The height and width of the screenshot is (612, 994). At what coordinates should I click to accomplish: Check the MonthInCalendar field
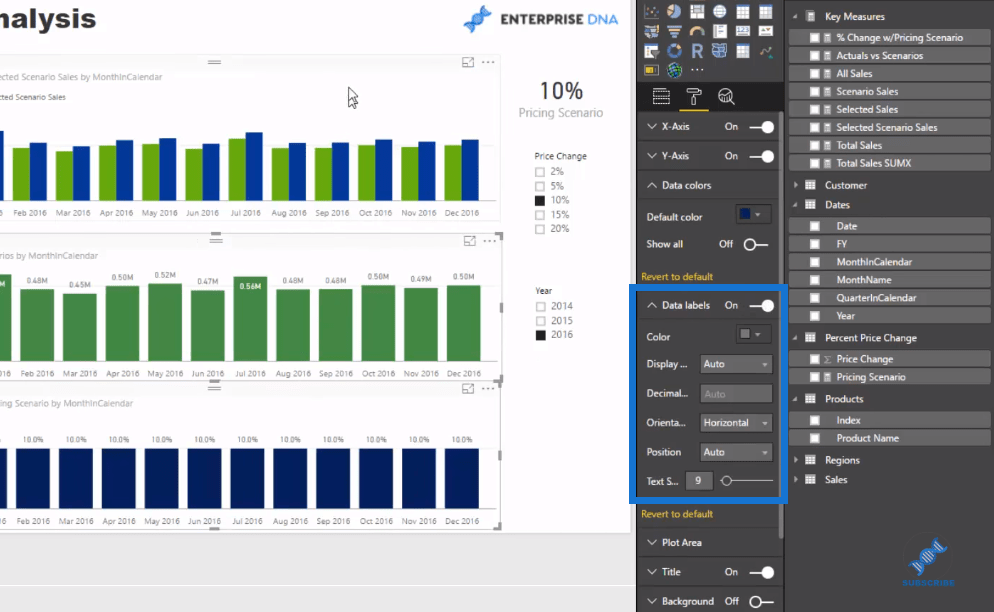click(x=815, y=262)
